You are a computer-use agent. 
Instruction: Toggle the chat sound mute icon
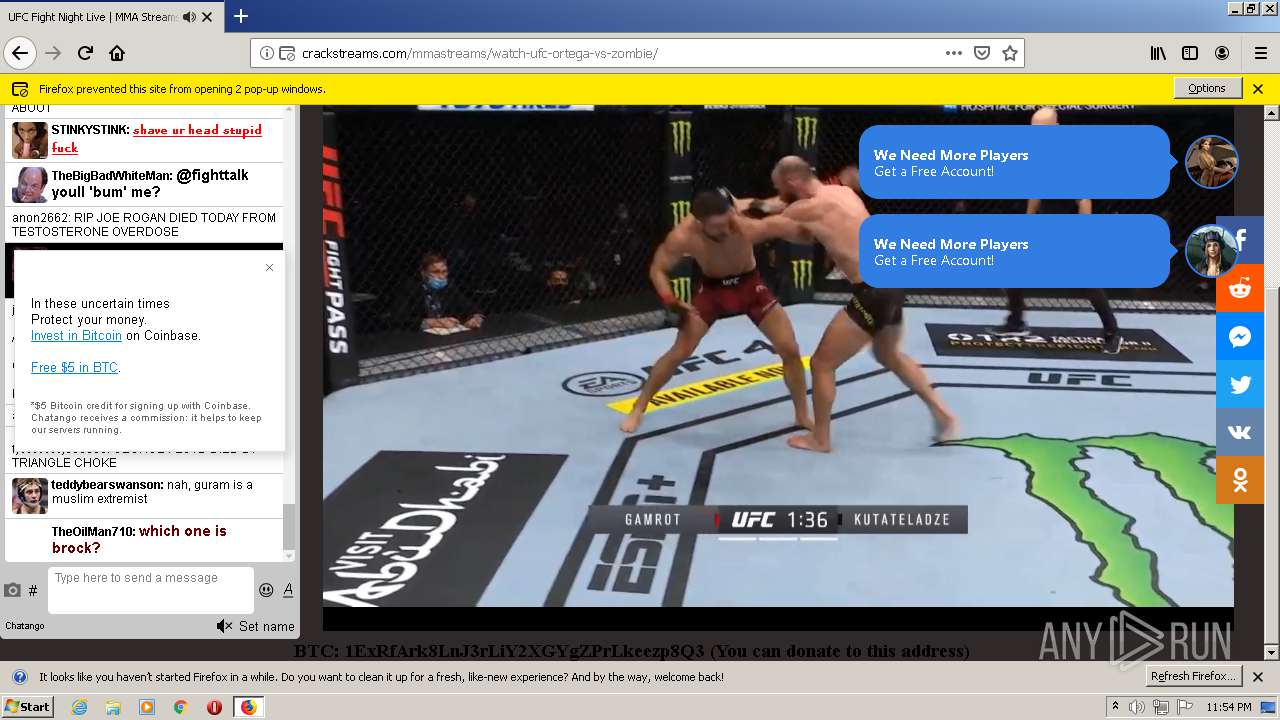tap(224, 626)
